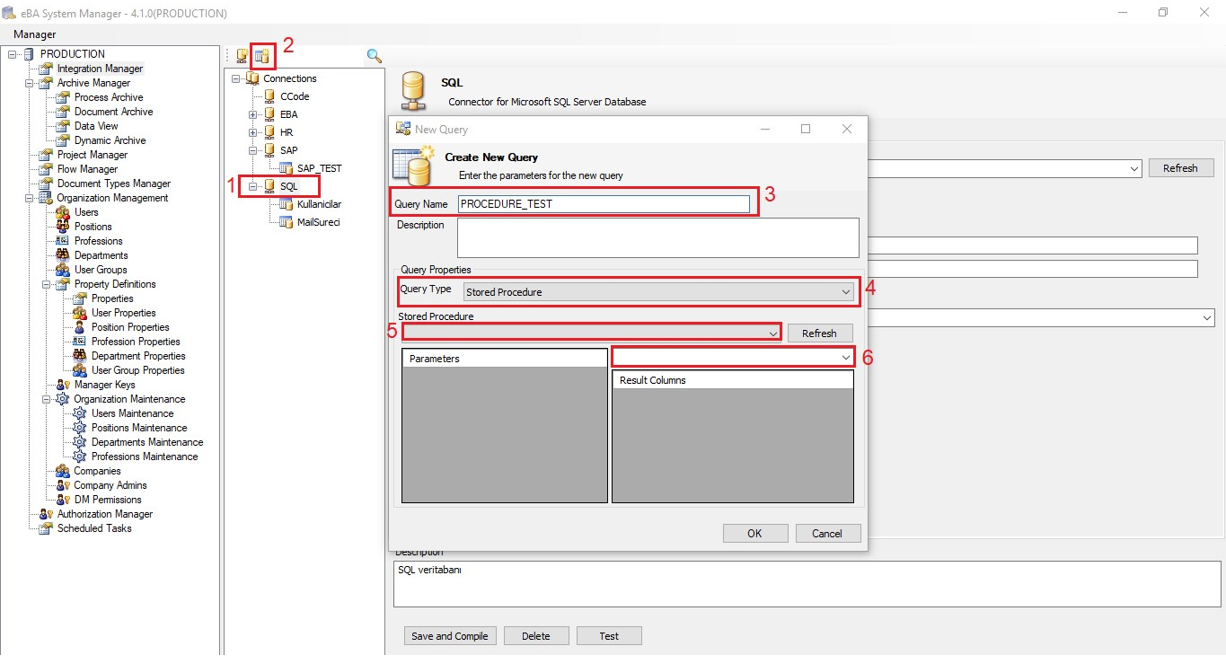Image resolution: width=1226 pixels, height=657 pixels.
Task: Select the Professions tree item
Action: (x=98, y=241)
